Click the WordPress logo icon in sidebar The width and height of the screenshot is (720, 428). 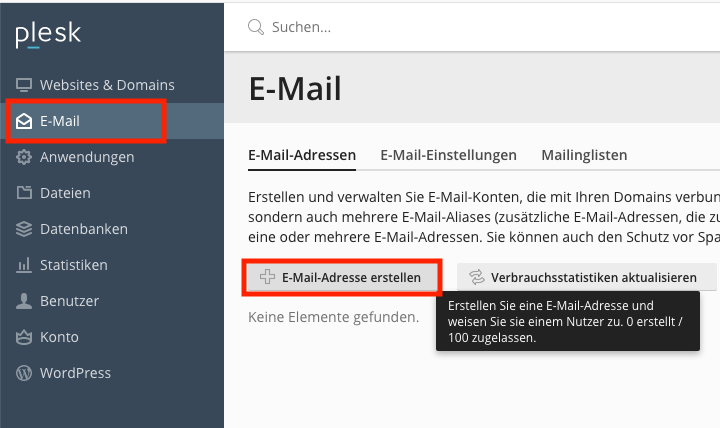point(24,373)
